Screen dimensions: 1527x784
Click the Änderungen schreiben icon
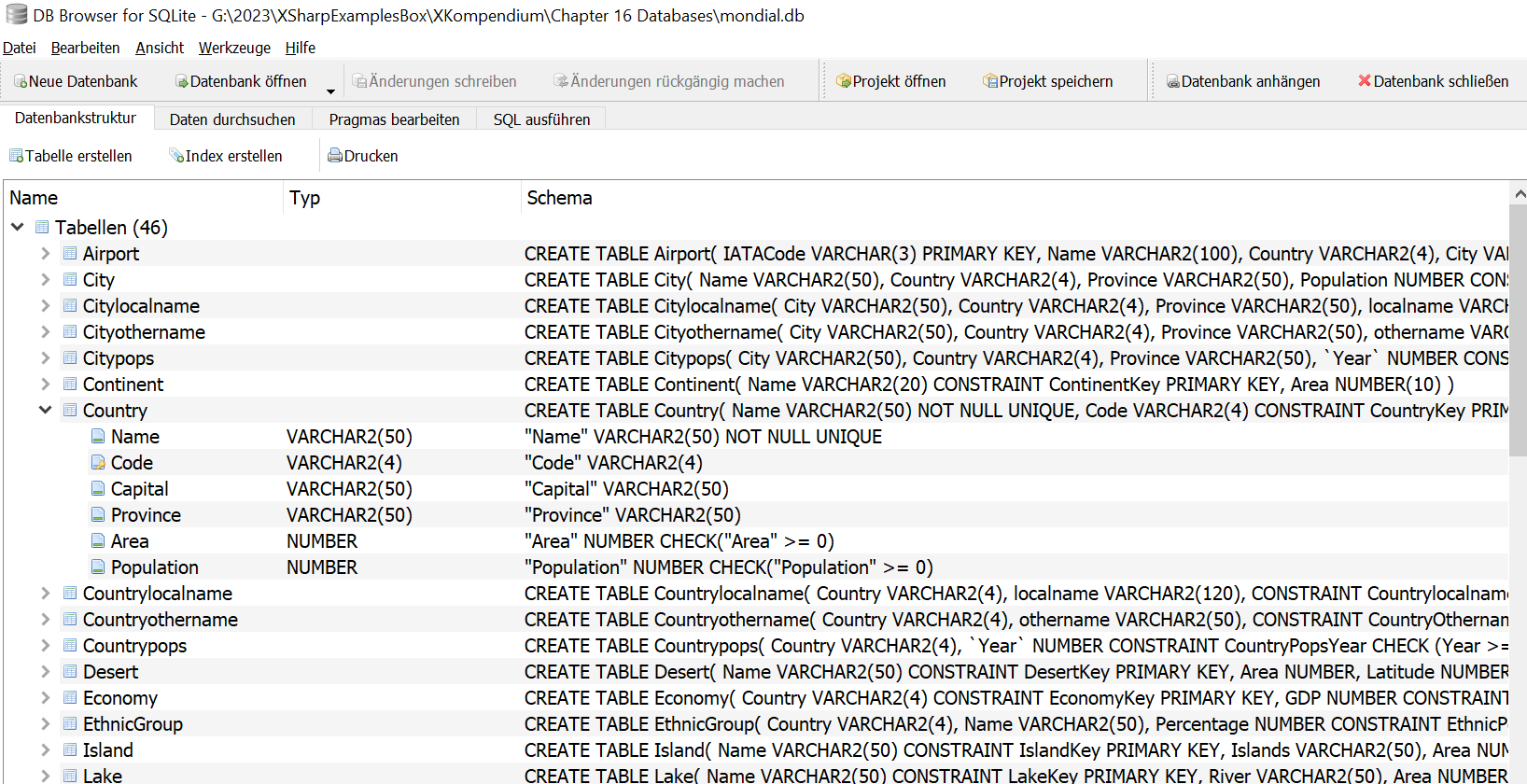359,82
